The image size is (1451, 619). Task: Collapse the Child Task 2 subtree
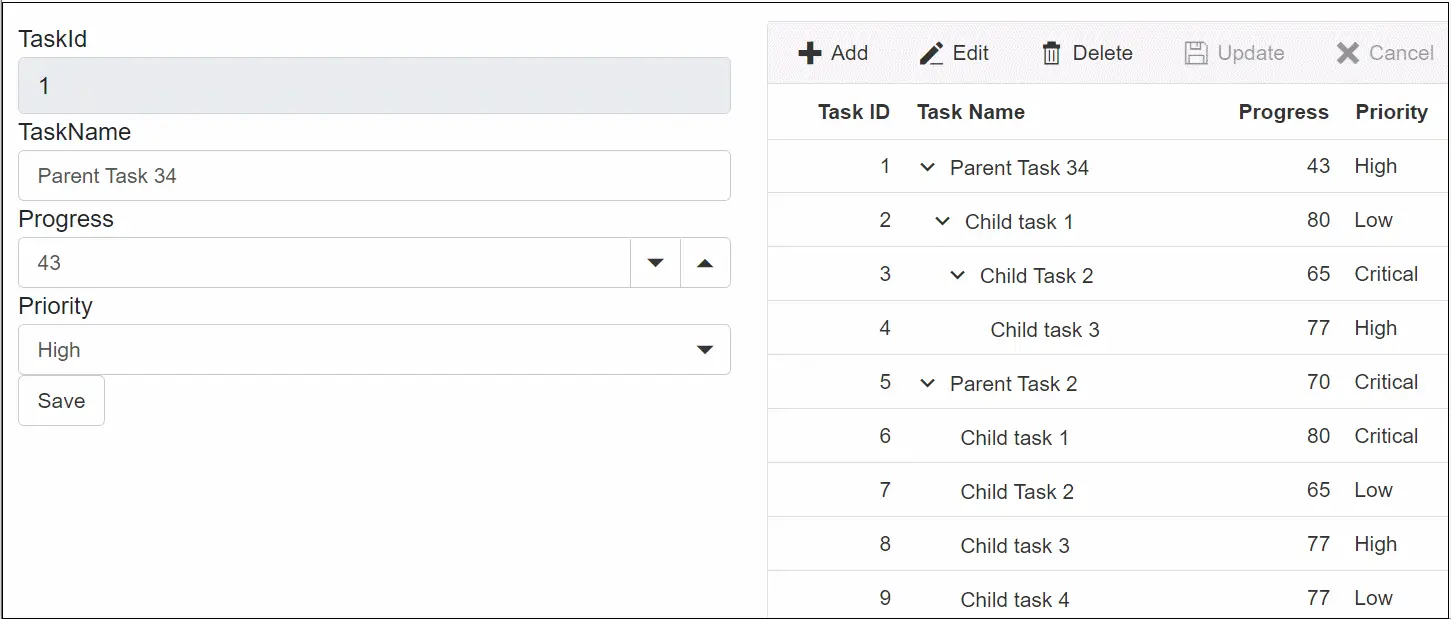[x=957, y=275]
